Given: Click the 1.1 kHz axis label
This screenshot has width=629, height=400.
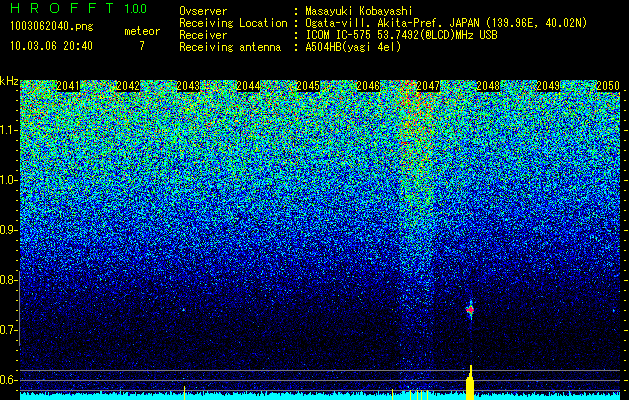Looking at the screenshot, I should 9,131.
